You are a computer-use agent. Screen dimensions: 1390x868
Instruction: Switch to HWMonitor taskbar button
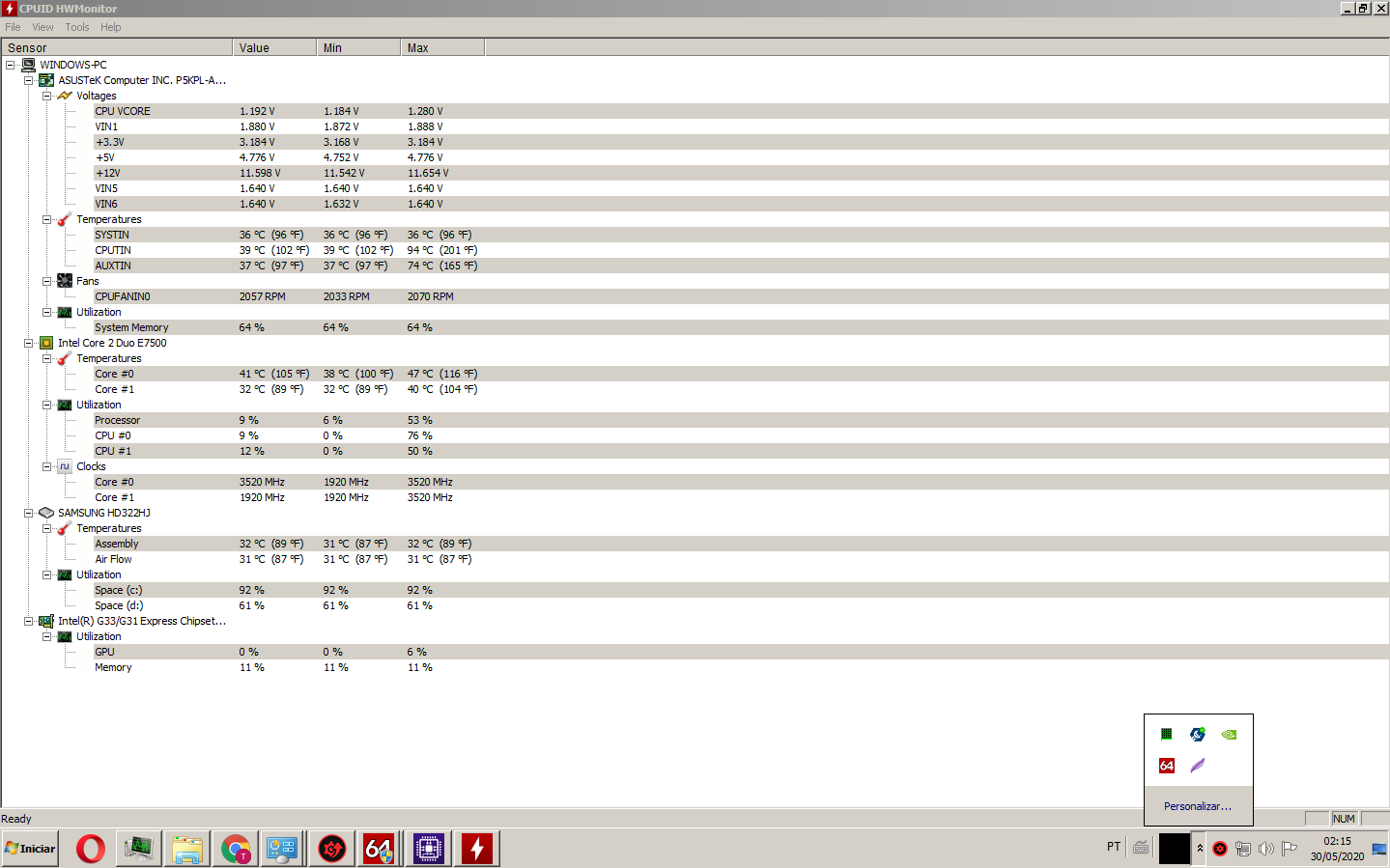[x=477, y=849]
